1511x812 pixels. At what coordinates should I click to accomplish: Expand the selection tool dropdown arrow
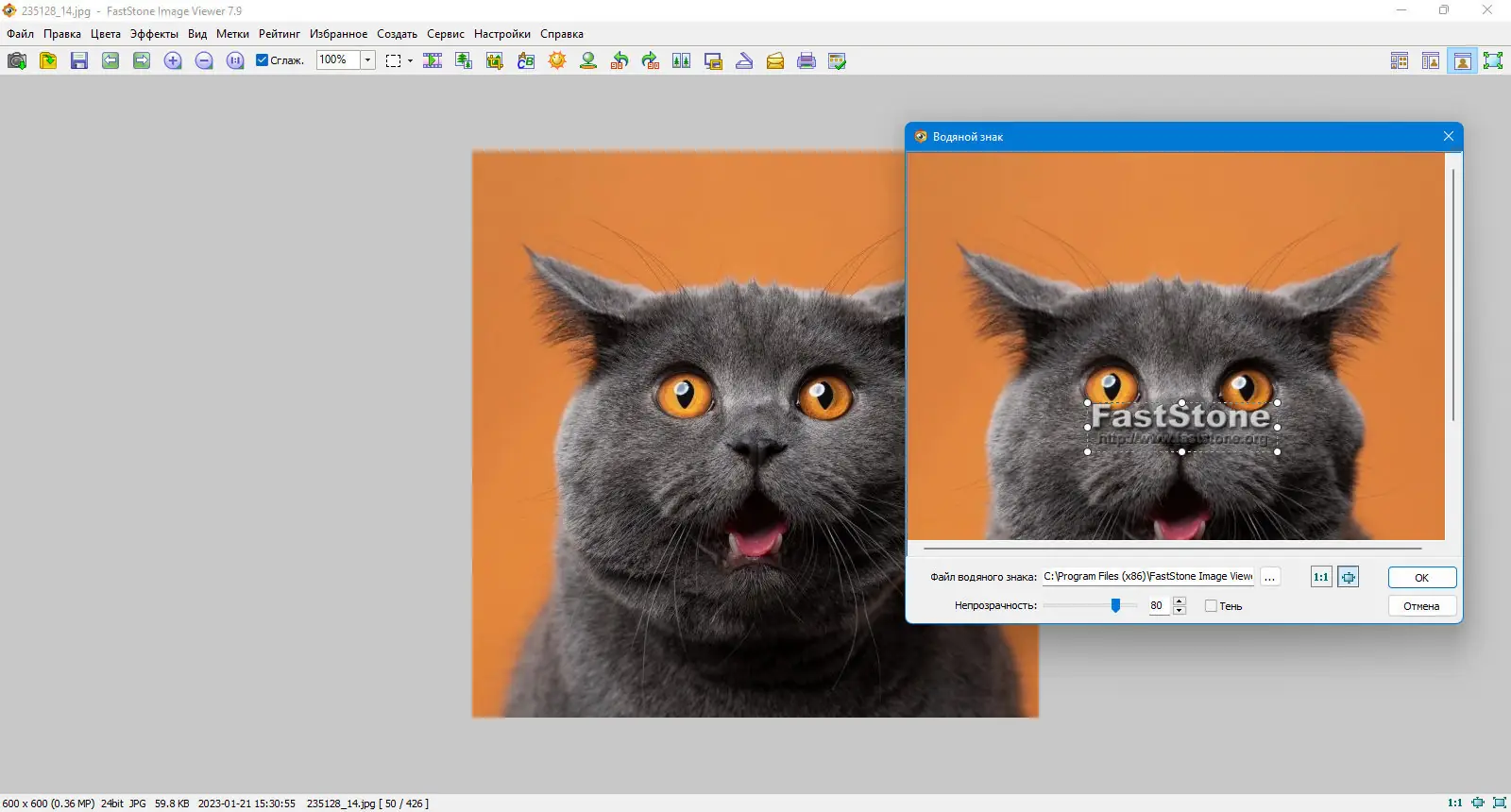point(410,60)
